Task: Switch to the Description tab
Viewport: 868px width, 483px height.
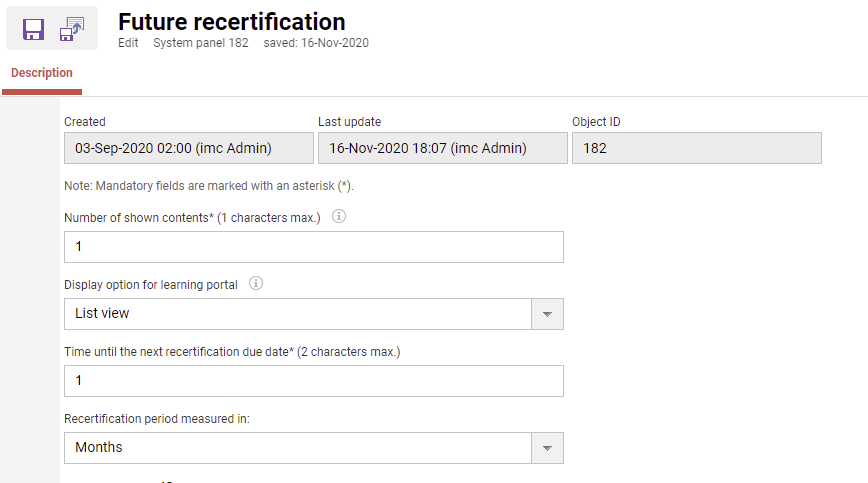Action: coord(42,73)
